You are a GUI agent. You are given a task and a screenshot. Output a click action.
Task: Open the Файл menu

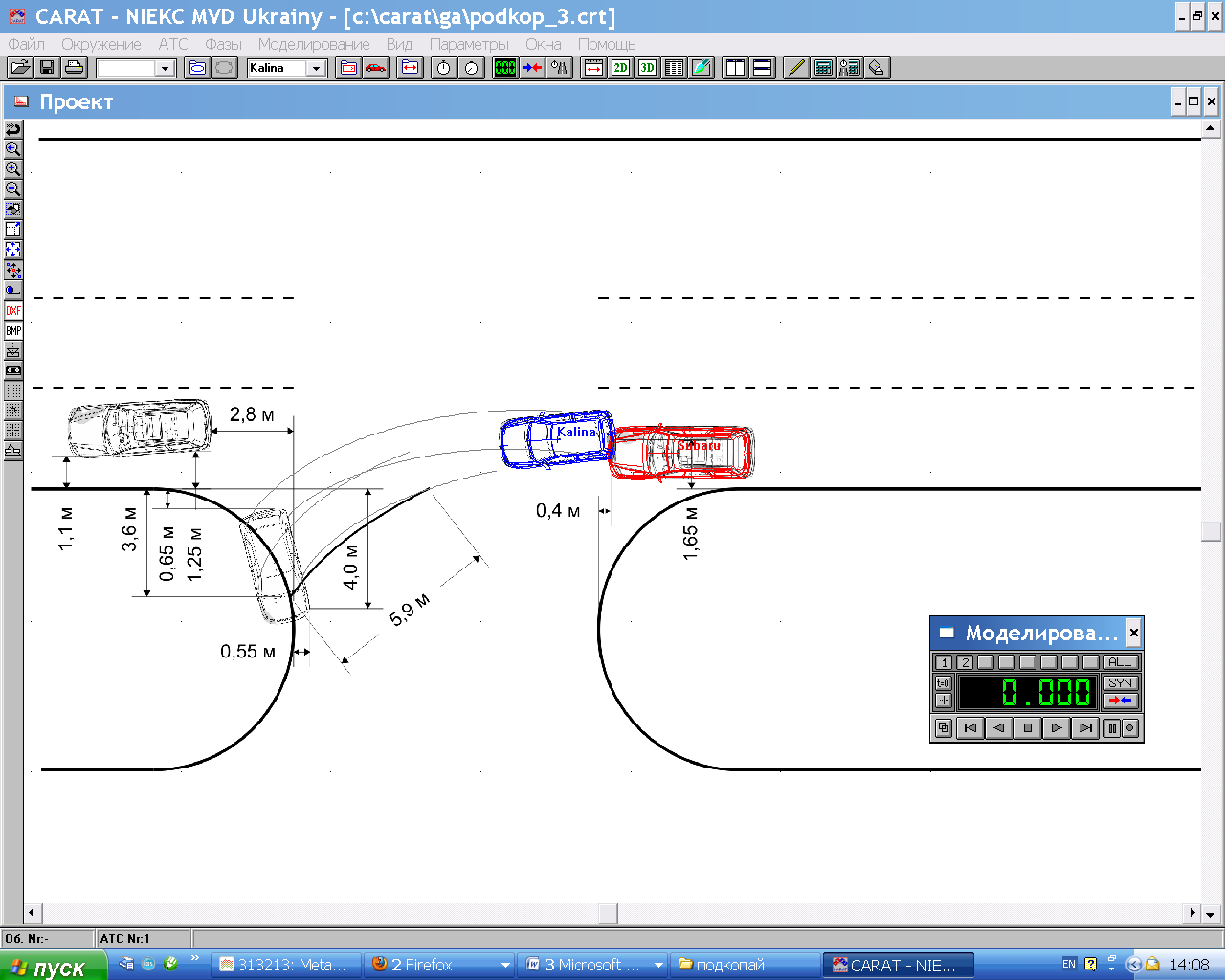26,44
